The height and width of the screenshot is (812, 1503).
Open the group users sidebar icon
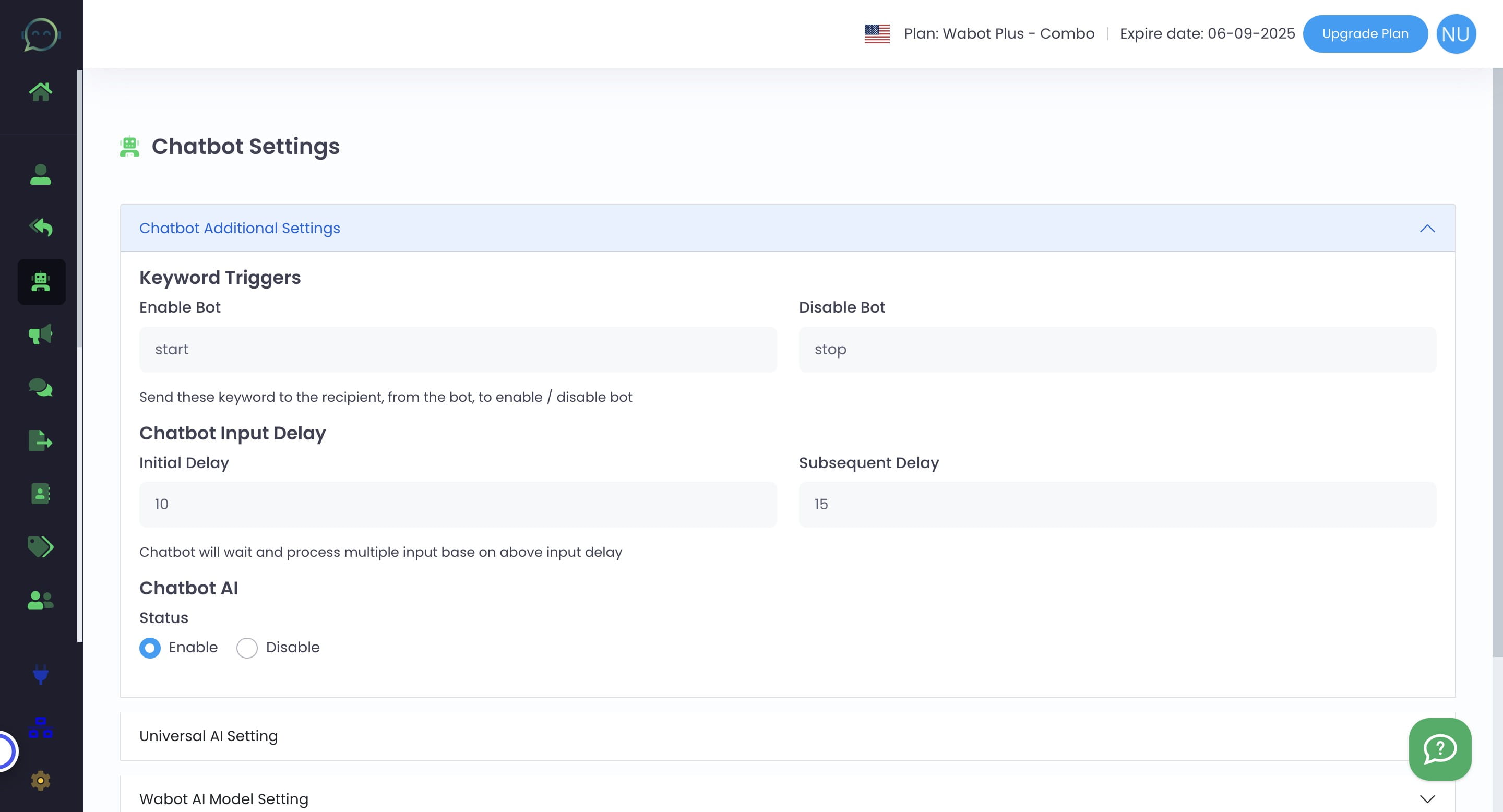point(40,600)
